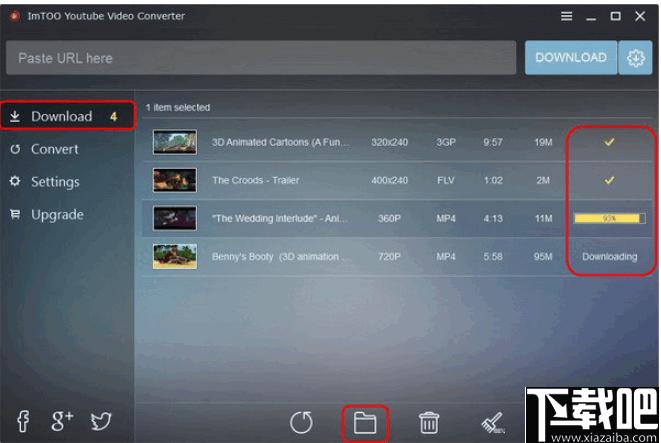Click the restart/refresh download icon

tap(301, 422)
